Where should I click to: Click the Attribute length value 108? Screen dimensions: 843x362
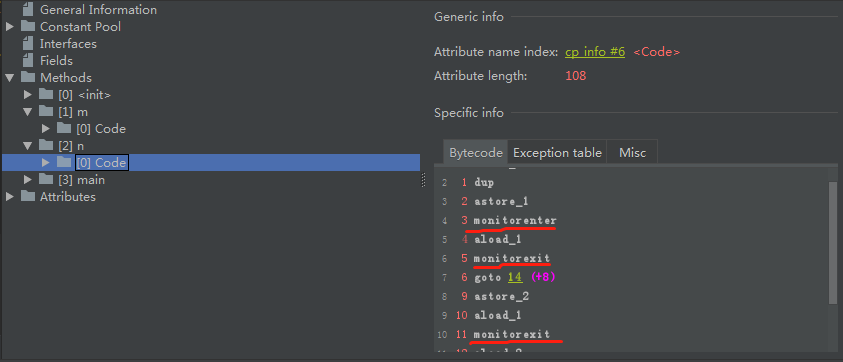(575, 76)
